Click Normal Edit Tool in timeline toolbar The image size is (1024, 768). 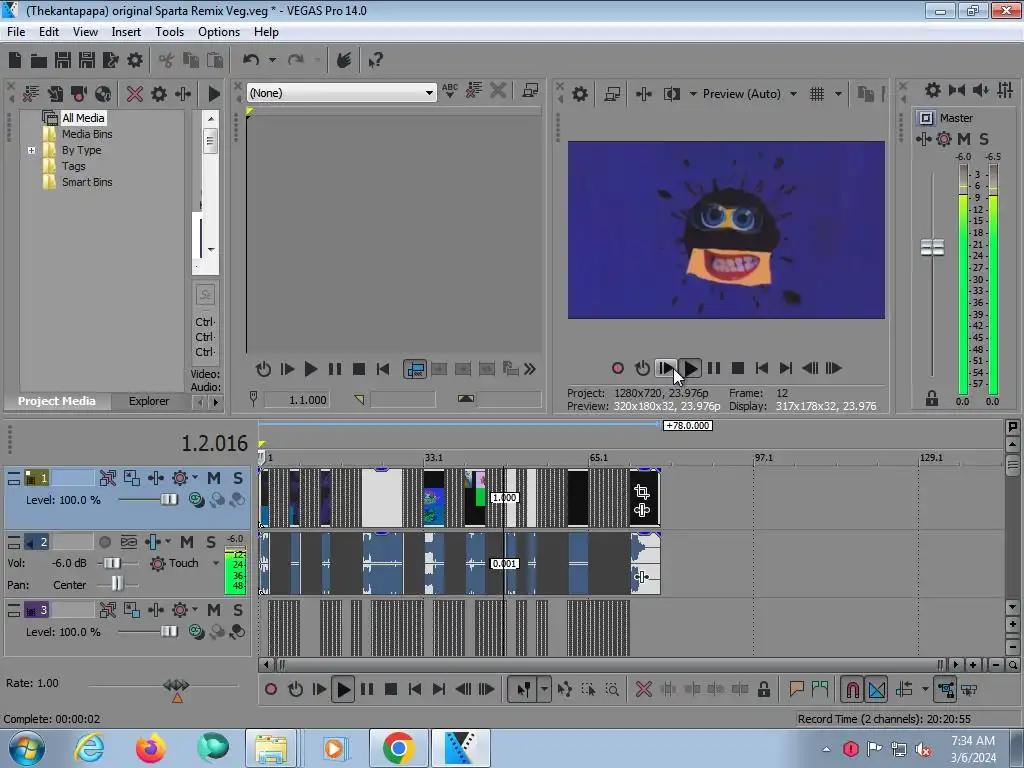click(524, 690)
